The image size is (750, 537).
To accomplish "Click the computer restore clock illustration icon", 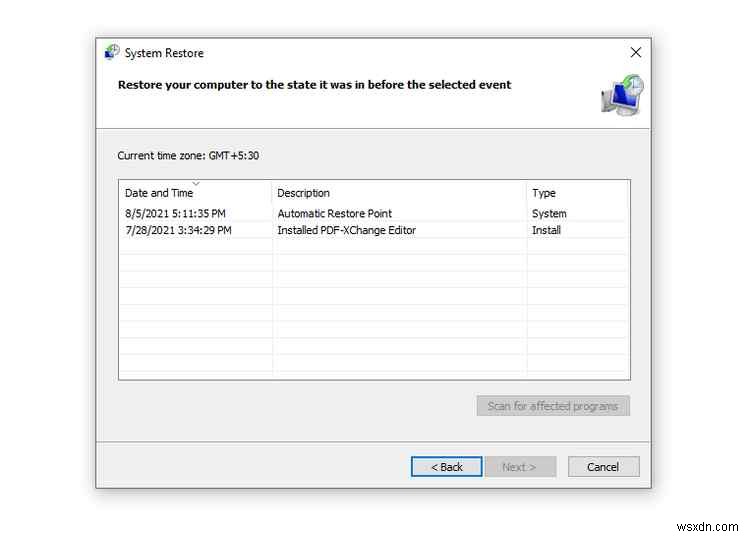I will click(622, 95).
